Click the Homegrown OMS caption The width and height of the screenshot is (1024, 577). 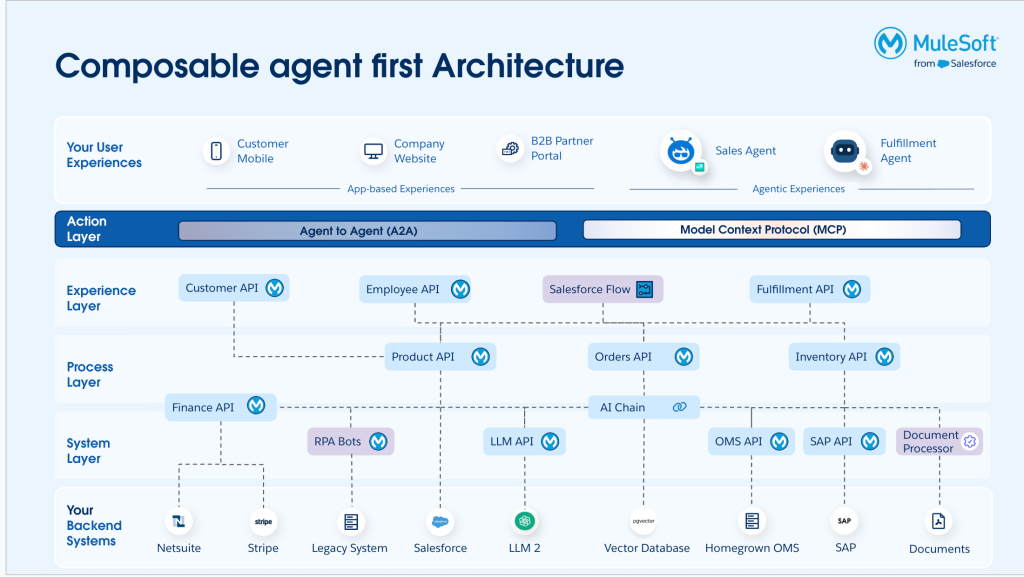[x=752, y=548]
